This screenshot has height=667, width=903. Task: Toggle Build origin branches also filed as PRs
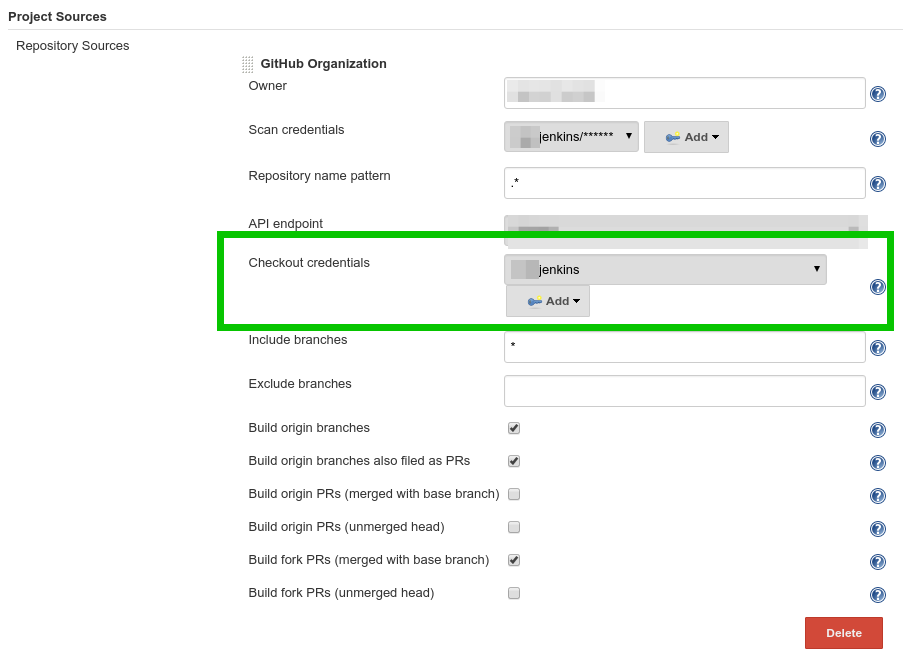coord(514,461)
